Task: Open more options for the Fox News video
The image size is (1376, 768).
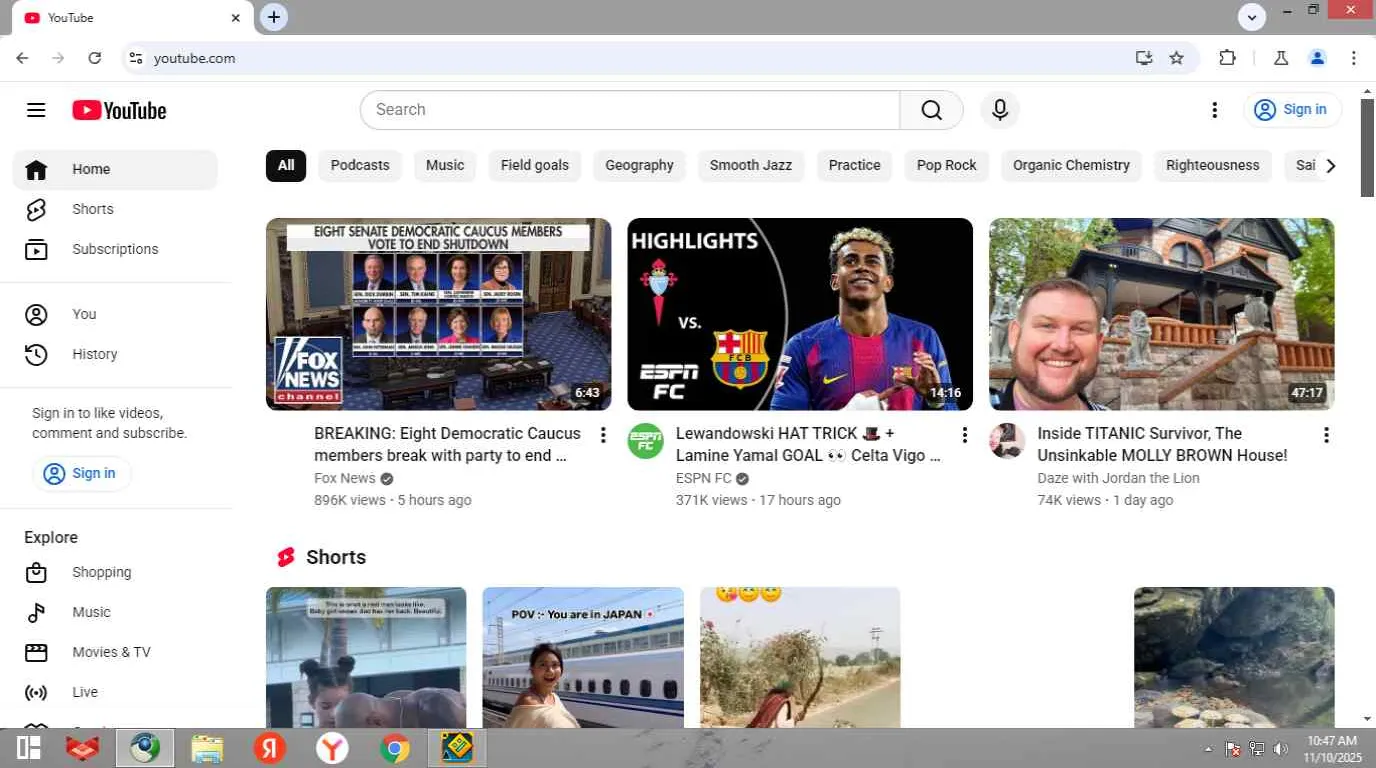Action: click(x=603, y=435)
